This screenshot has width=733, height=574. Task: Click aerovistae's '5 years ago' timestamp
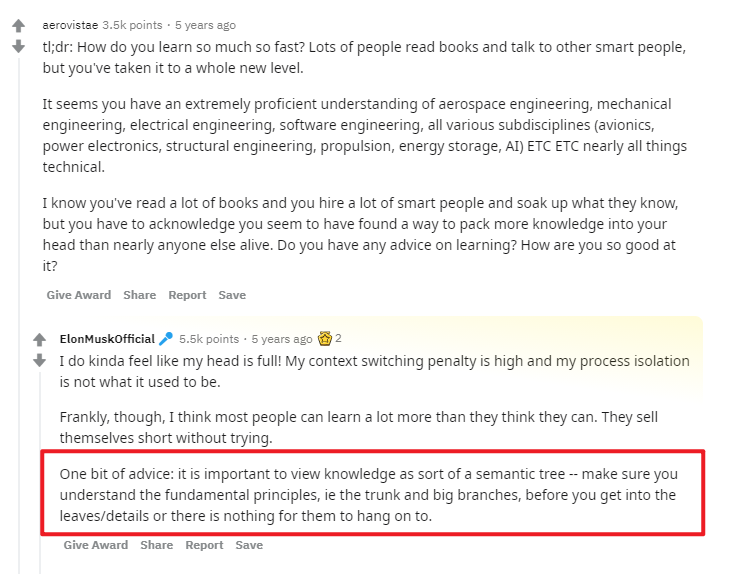(205, 25)
